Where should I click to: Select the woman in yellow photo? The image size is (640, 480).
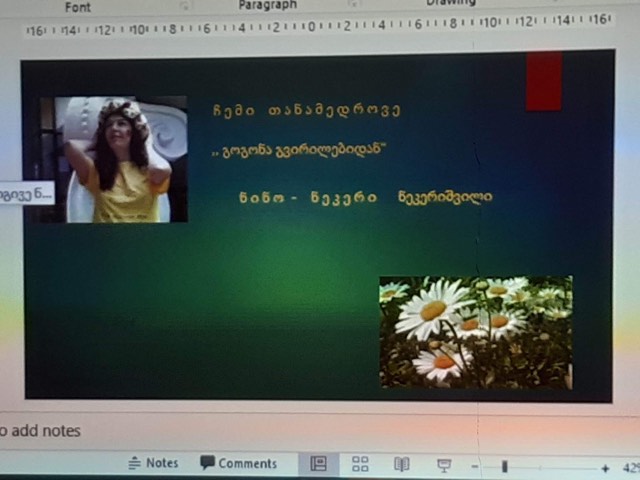click(114, 160)
